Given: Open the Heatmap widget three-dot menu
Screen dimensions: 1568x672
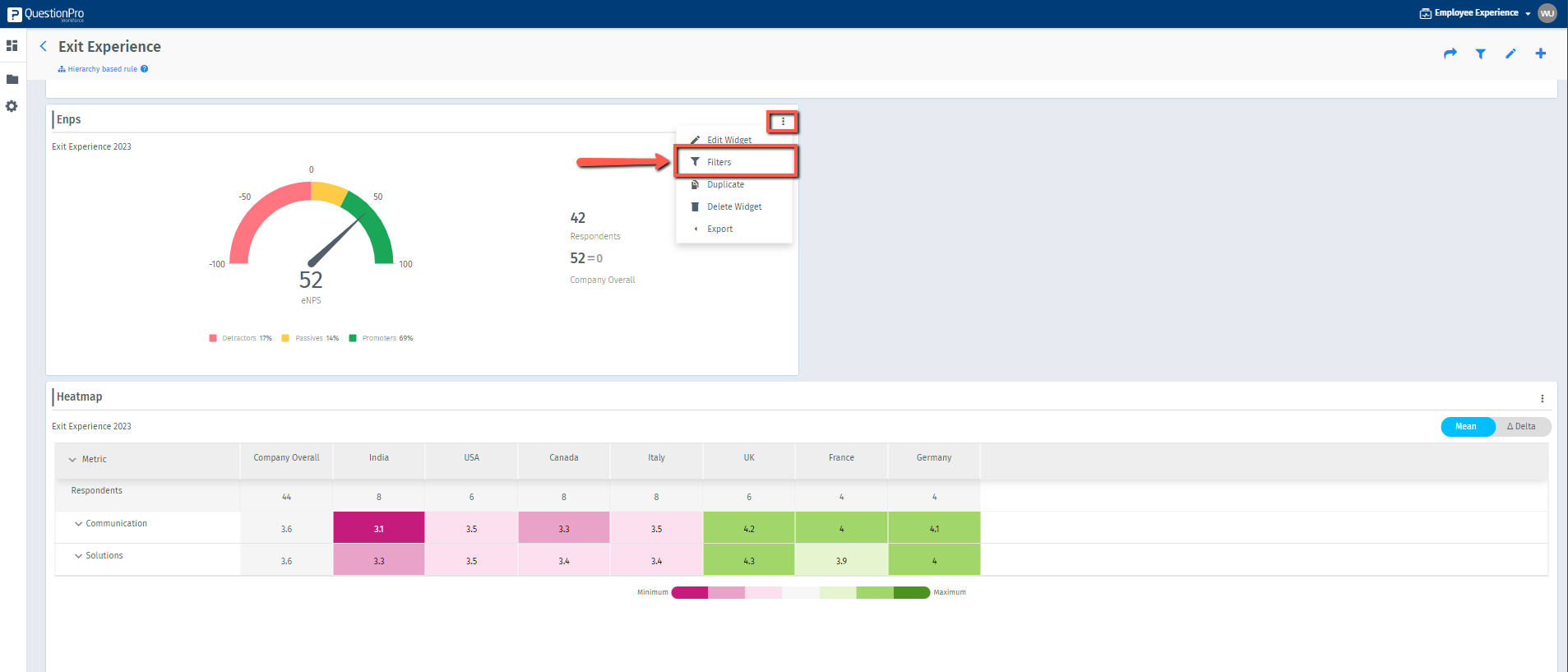Looking at the screenshot, I should (1542, 398).
